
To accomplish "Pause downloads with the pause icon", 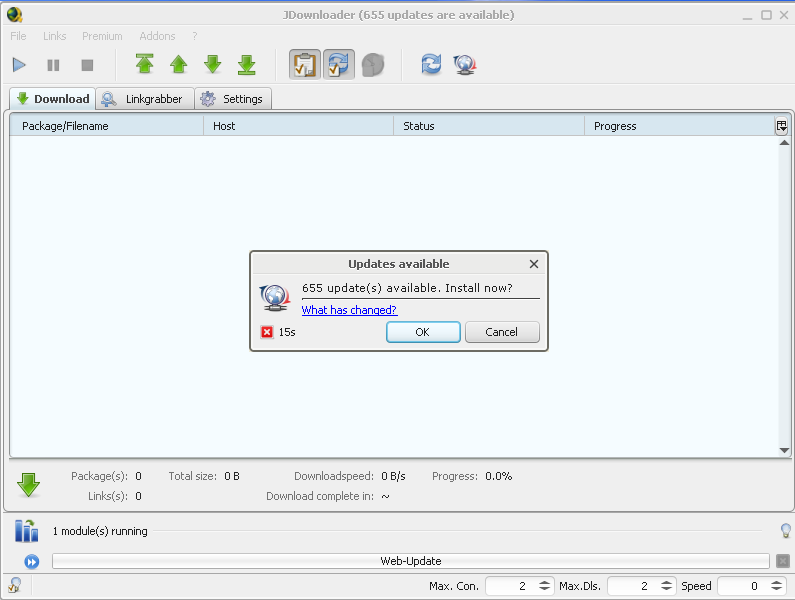I will pos(53,65).
